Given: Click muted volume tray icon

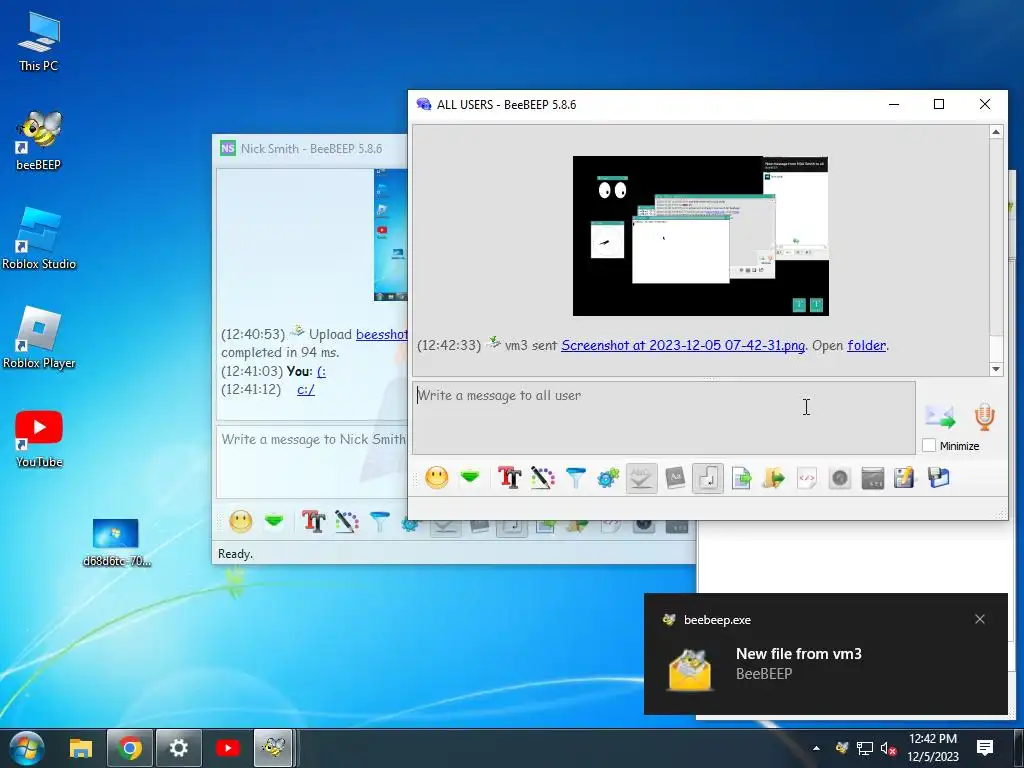Looking at the screenshot, I should [888, 748].
